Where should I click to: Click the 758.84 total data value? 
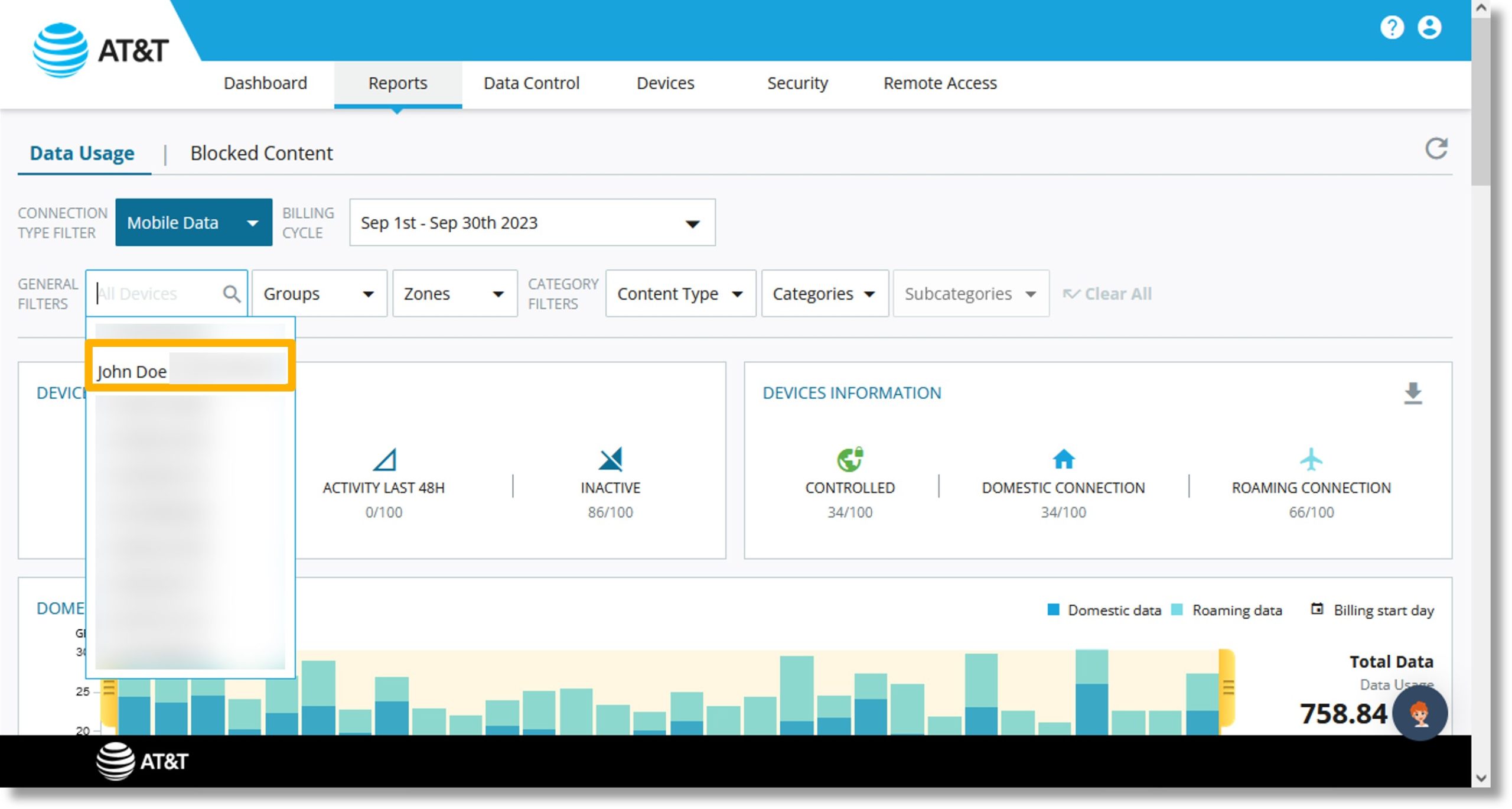[1343, 713]
